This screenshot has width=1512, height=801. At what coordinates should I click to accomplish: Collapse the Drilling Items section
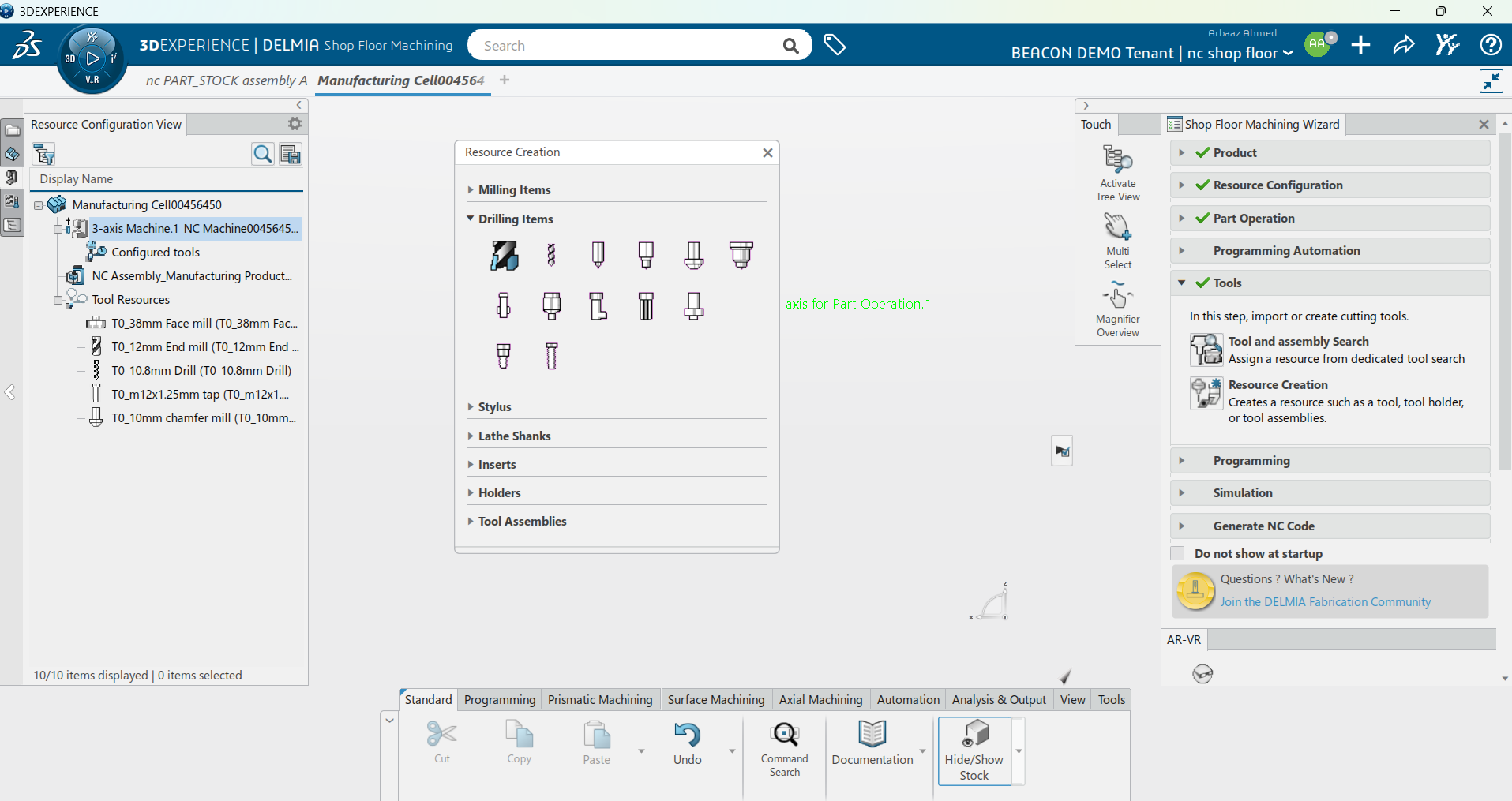click(471, 219)
